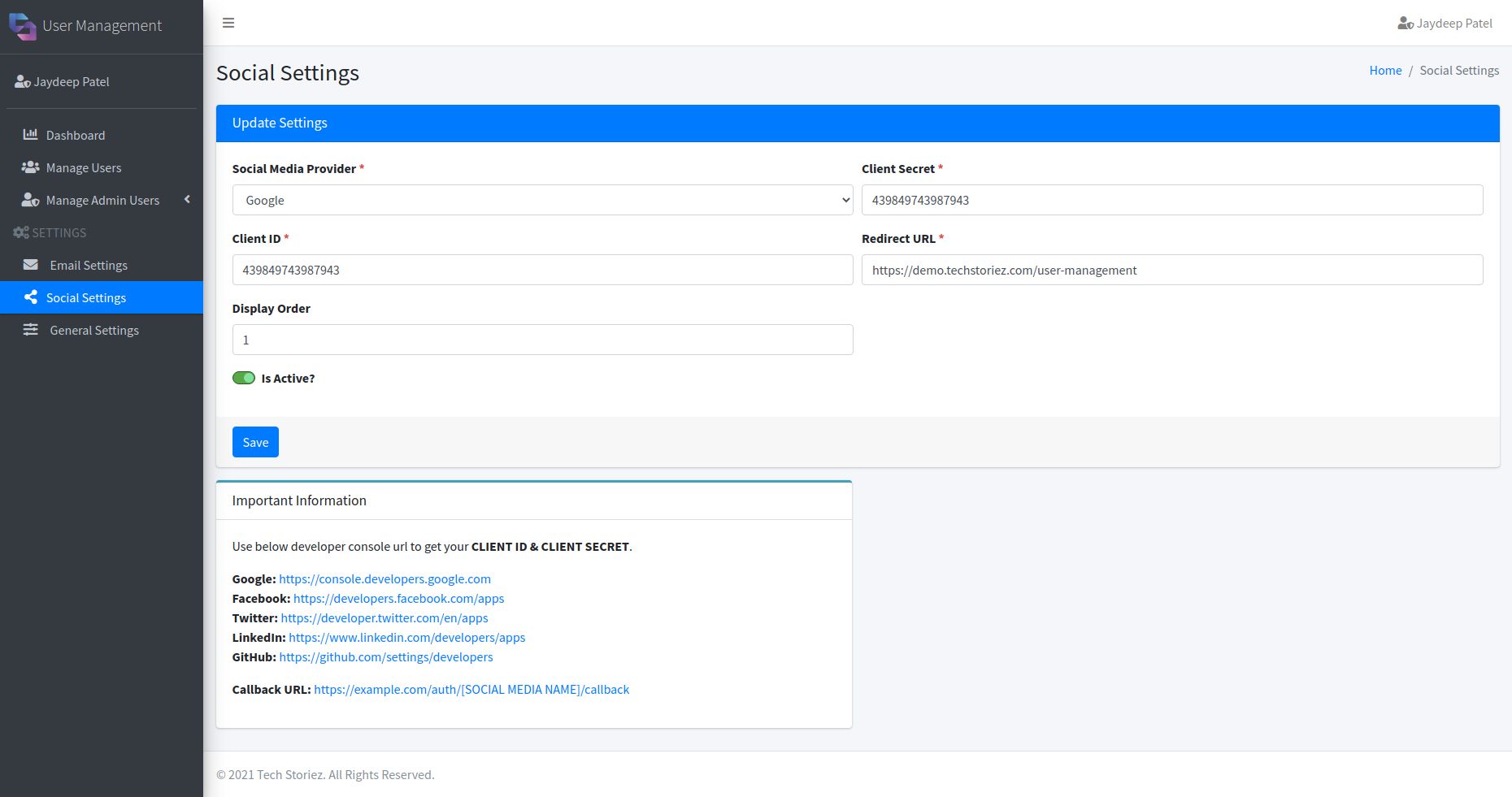Image resolution: width=1512 pixels, height=797 pixels.
Task: Click the User Management logo icon
Action: [22, 26]
